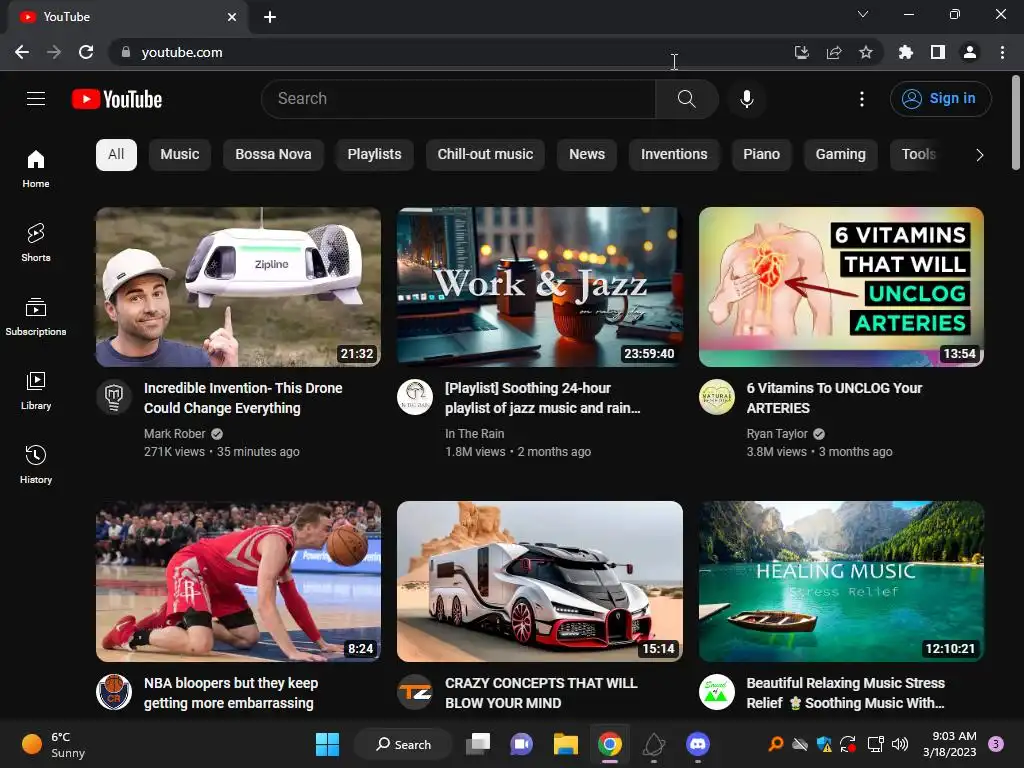This screenshot has height=768, width=1024.
Task: Open Crazy Concepts car thumbnail
Action: (x=539, y=581)
